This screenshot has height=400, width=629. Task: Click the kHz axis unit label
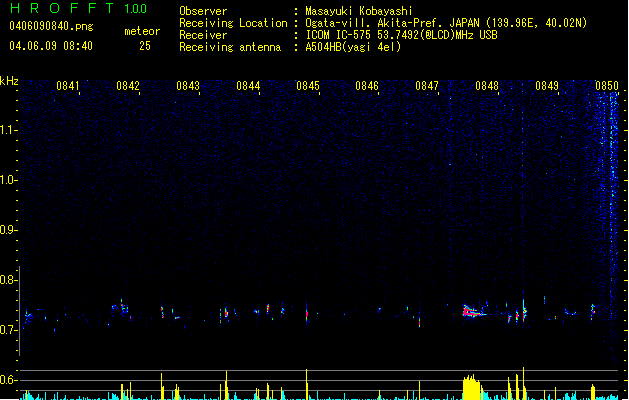[x=9, y=81]
